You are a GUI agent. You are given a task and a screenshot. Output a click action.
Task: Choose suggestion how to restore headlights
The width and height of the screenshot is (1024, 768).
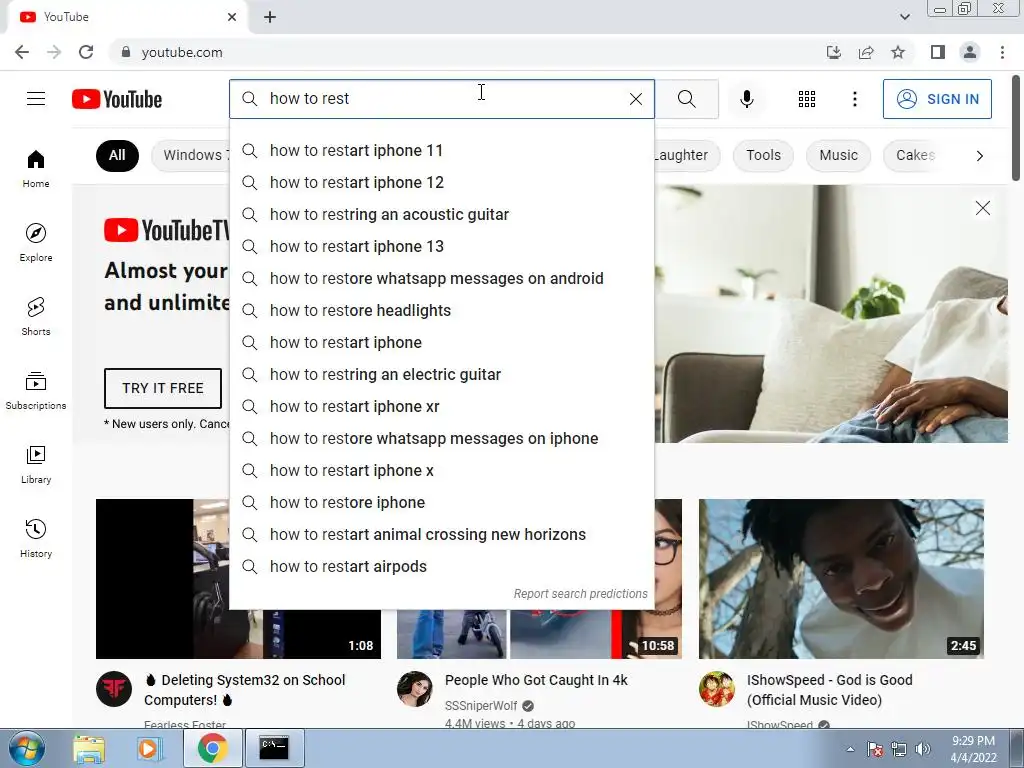(x=441, y=310)
